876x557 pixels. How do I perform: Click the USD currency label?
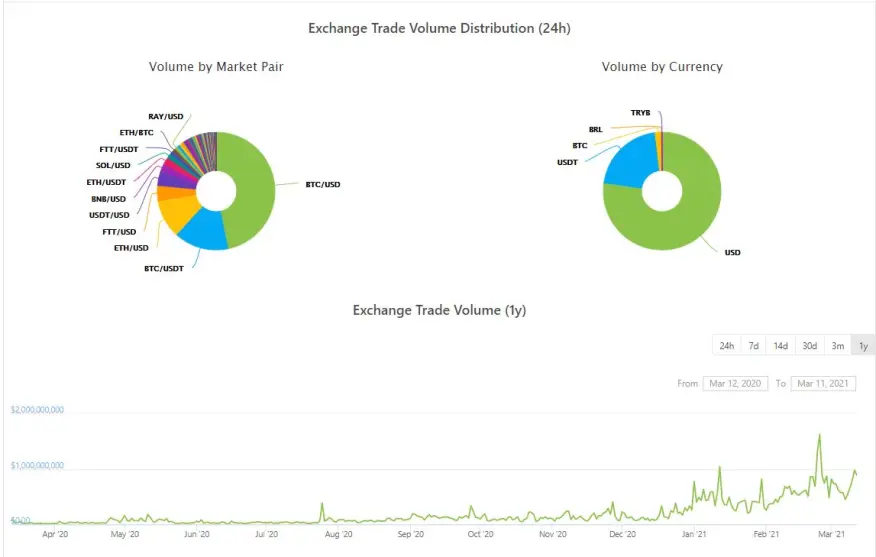coord(732,252)
